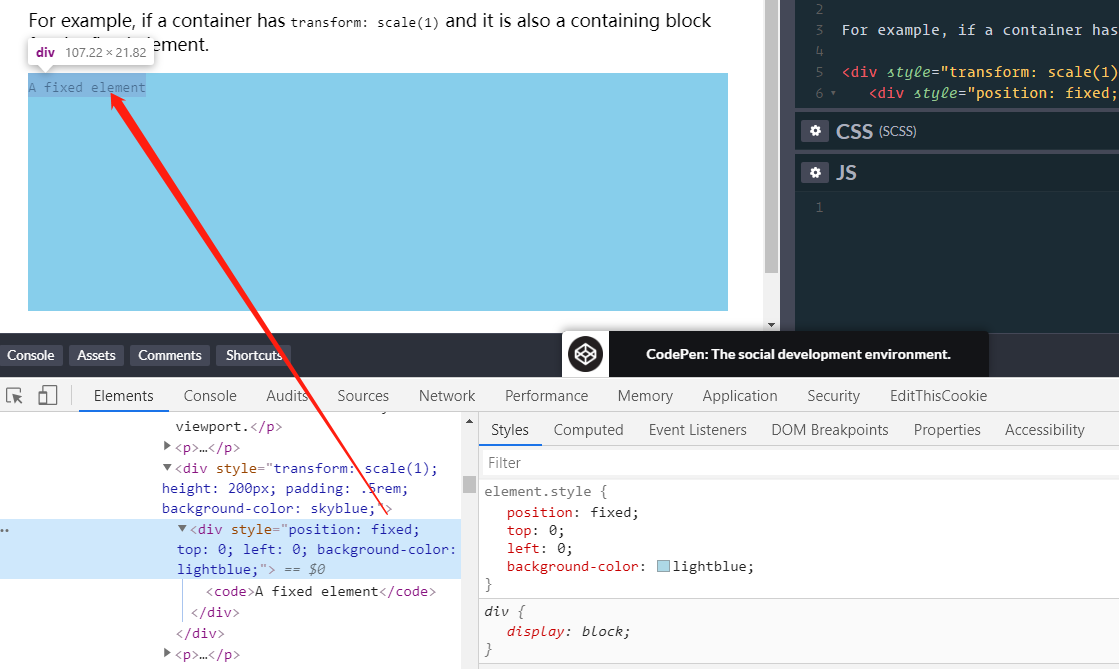Click the CSS (SCSS) panel title
1119x669 pixels.
[x=876, y=131]
